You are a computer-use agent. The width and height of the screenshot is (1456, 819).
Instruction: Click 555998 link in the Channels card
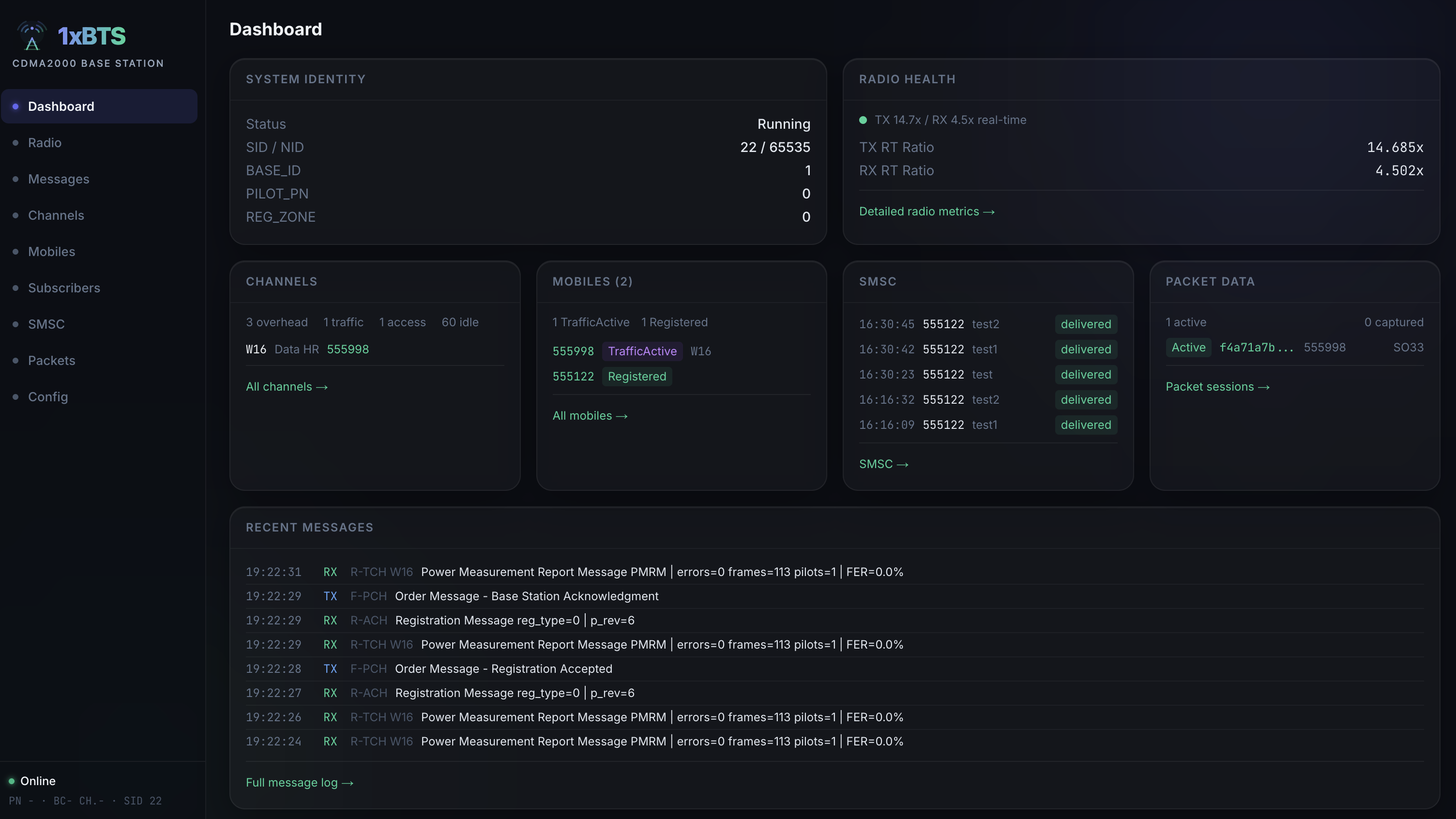click(348, 349)
